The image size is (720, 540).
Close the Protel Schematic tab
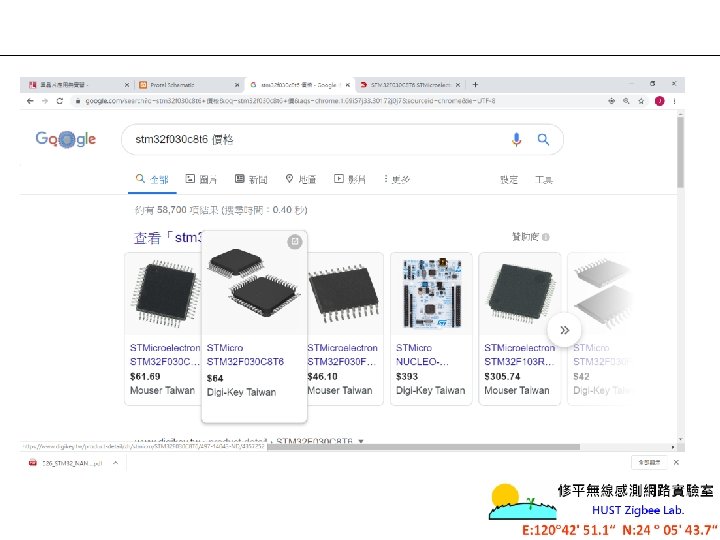[237, 85]
